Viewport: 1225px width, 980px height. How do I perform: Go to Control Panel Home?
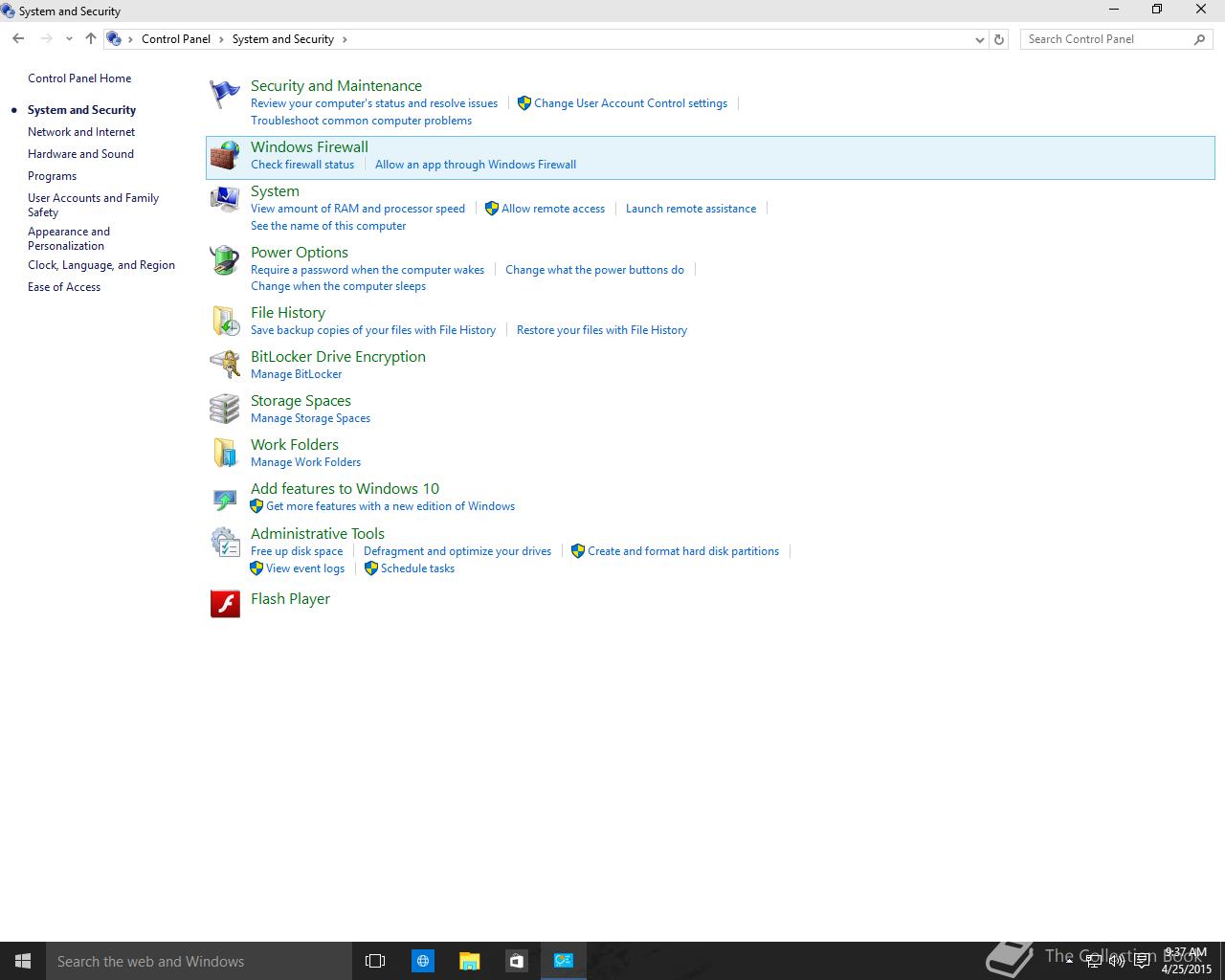(x=79, y=78)
